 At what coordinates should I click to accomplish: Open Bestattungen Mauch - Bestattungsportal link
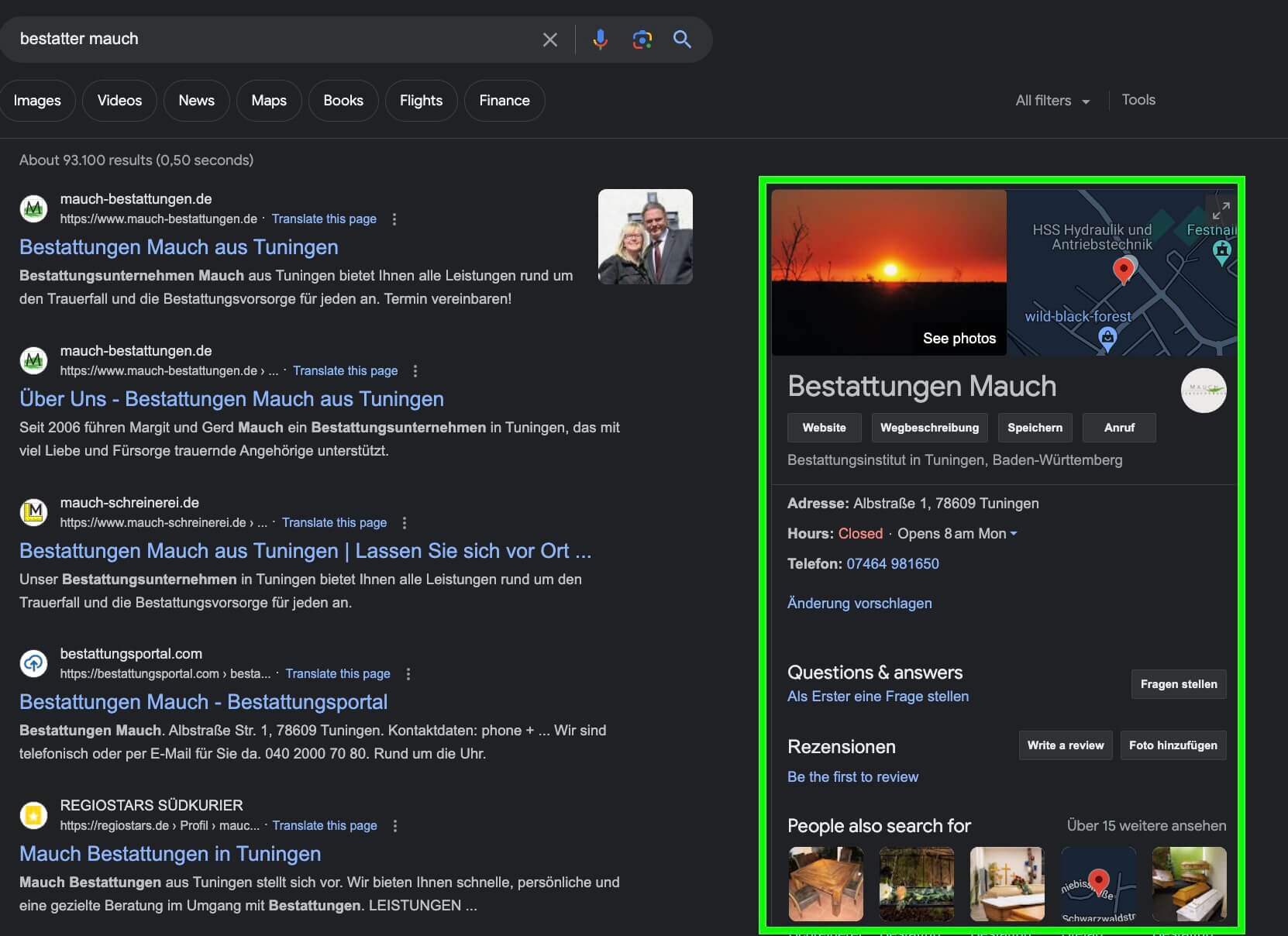pyautogui.click(x=203, y=702)
